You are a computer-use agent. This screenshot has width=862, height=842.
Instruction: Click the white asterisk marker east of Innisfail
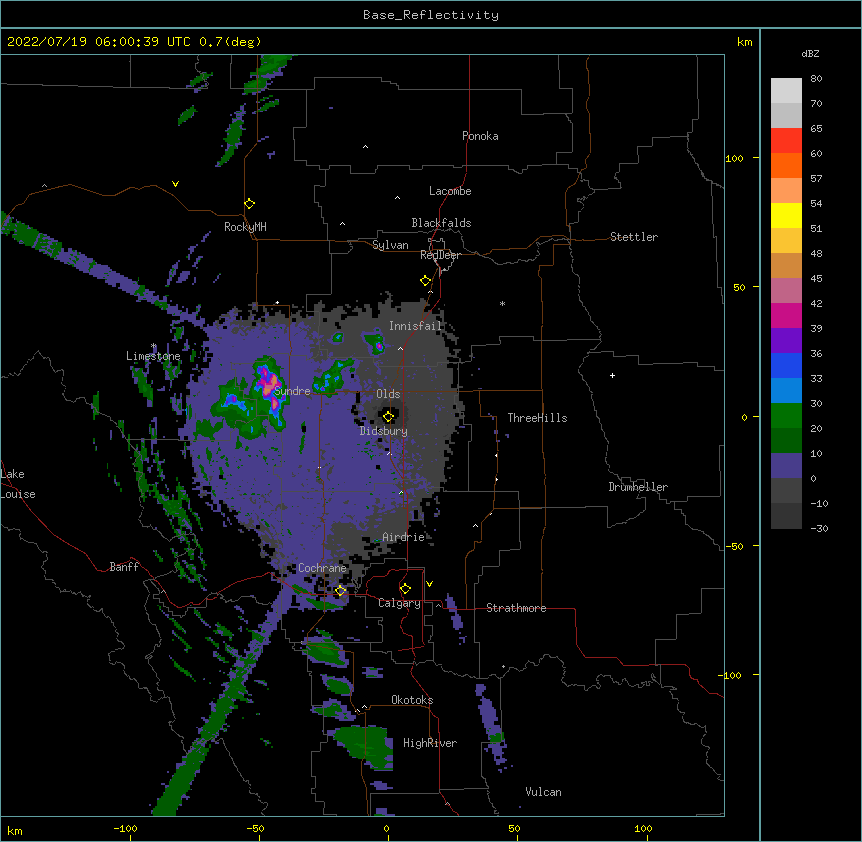[x=502, y=303]
